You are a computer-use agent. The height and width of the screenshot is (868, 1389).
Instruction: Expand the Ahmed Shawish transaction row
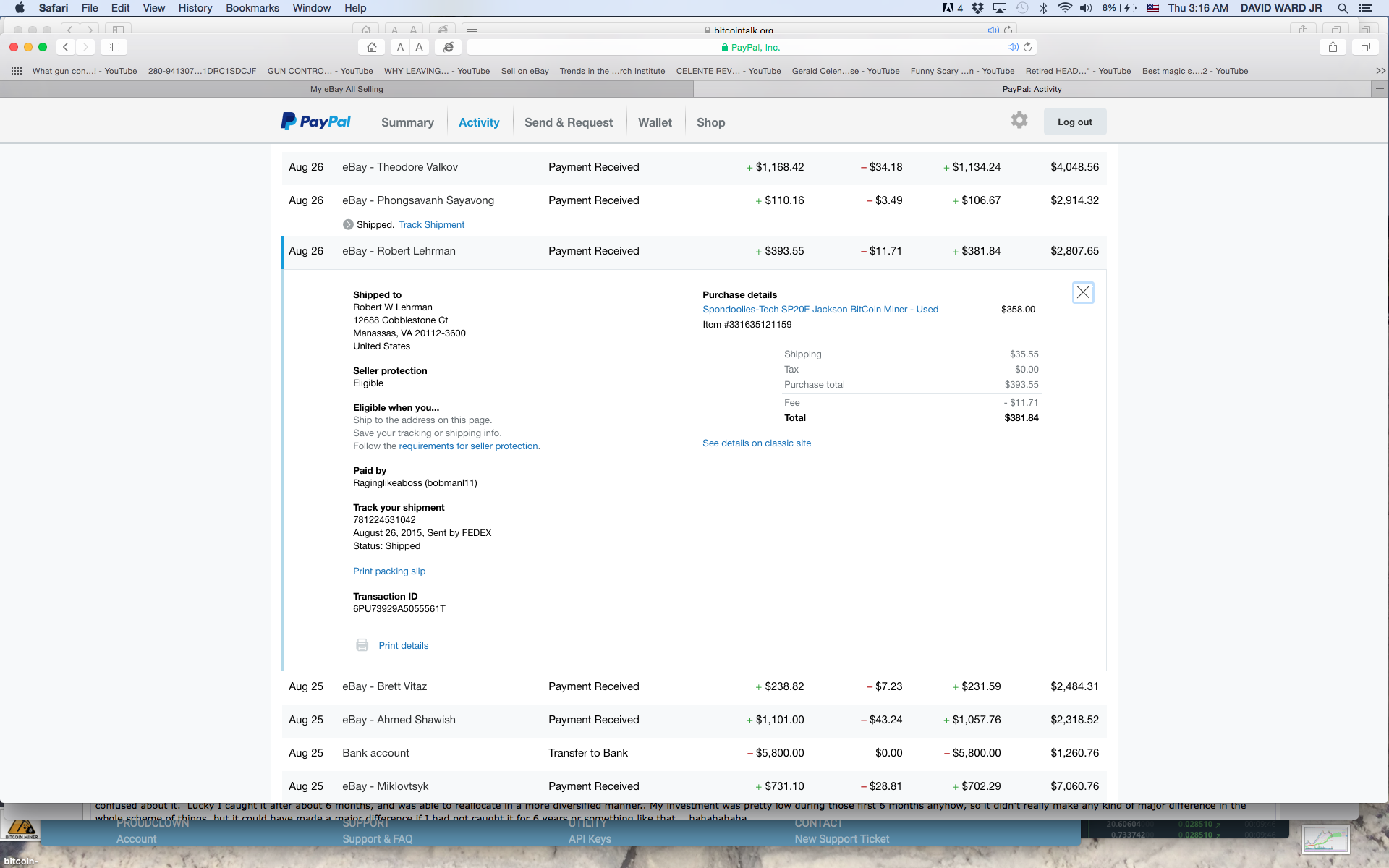[694, 720]
